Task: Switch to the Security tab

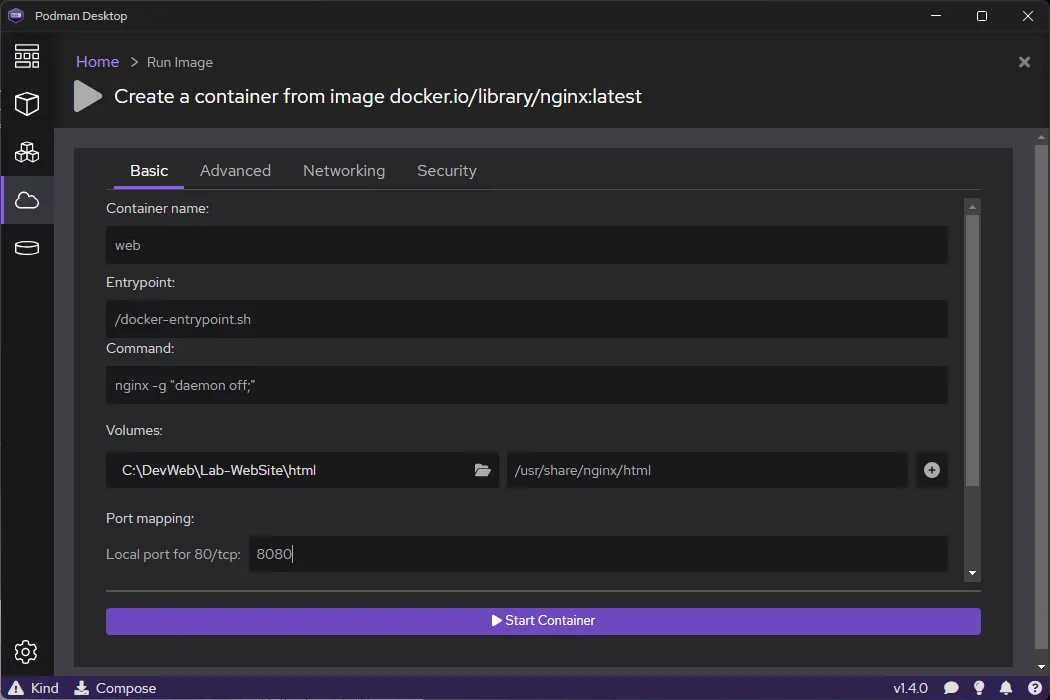Action: tap(447, 171)
